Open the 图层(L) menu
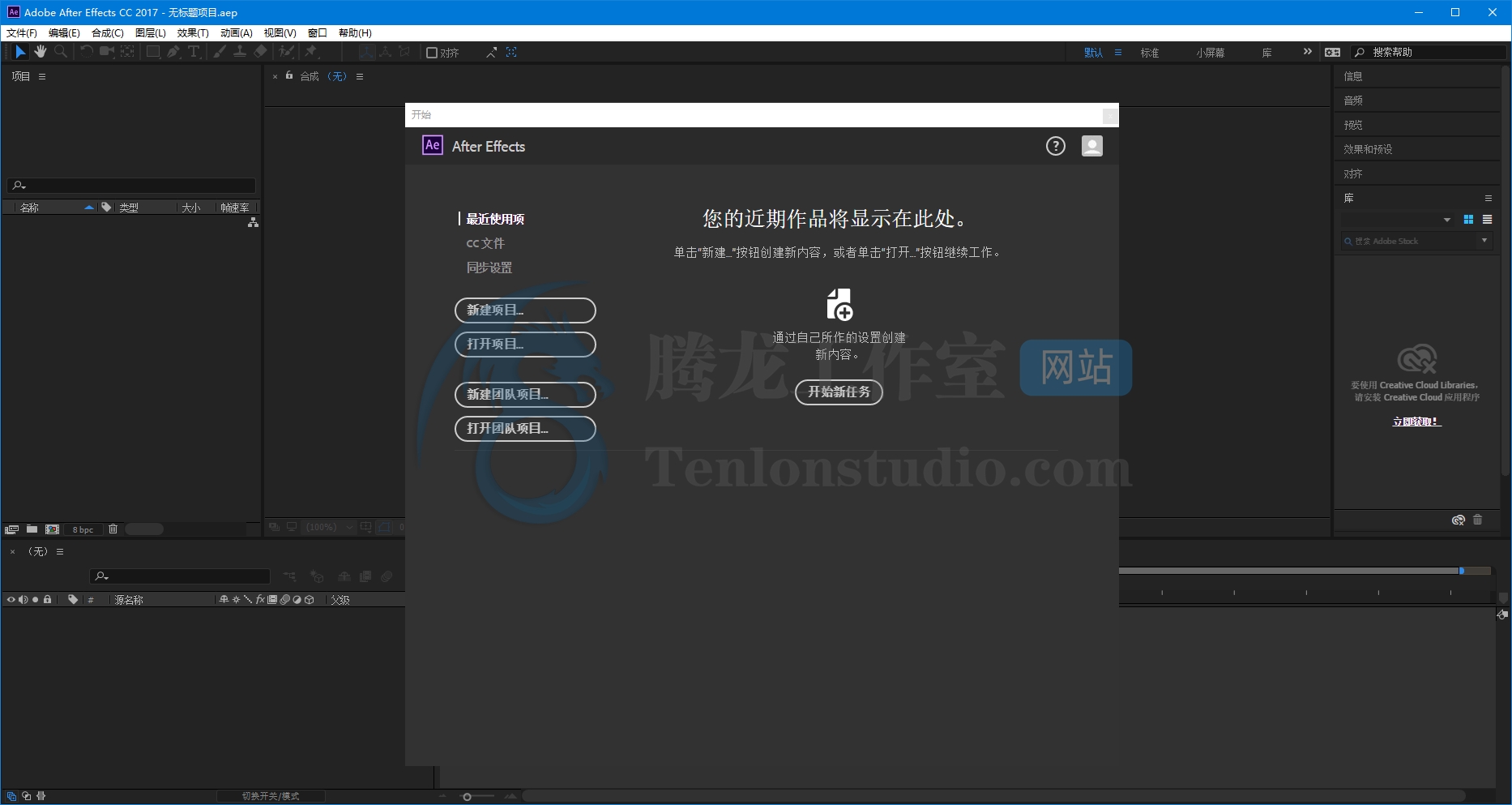Viewport: 1512px width, 805px height. [x=151, y=33]
